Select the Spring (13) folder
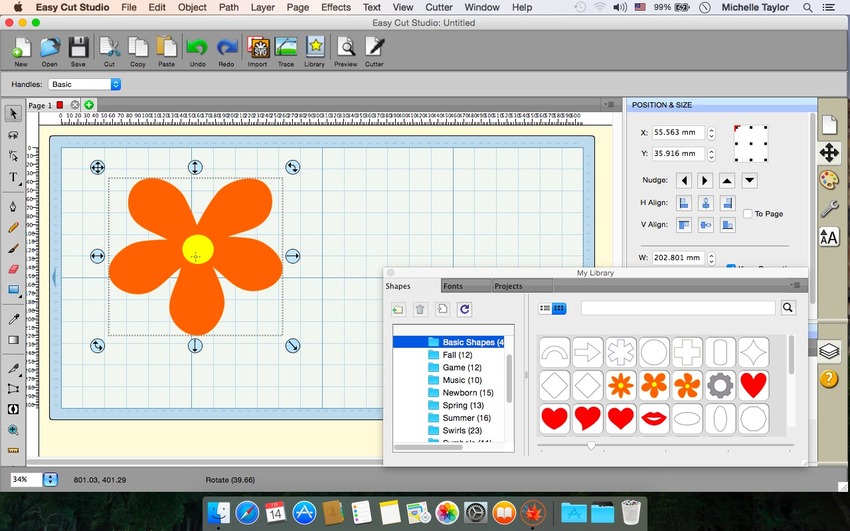Viewport: 850px width, 531px height. point(461,405)
